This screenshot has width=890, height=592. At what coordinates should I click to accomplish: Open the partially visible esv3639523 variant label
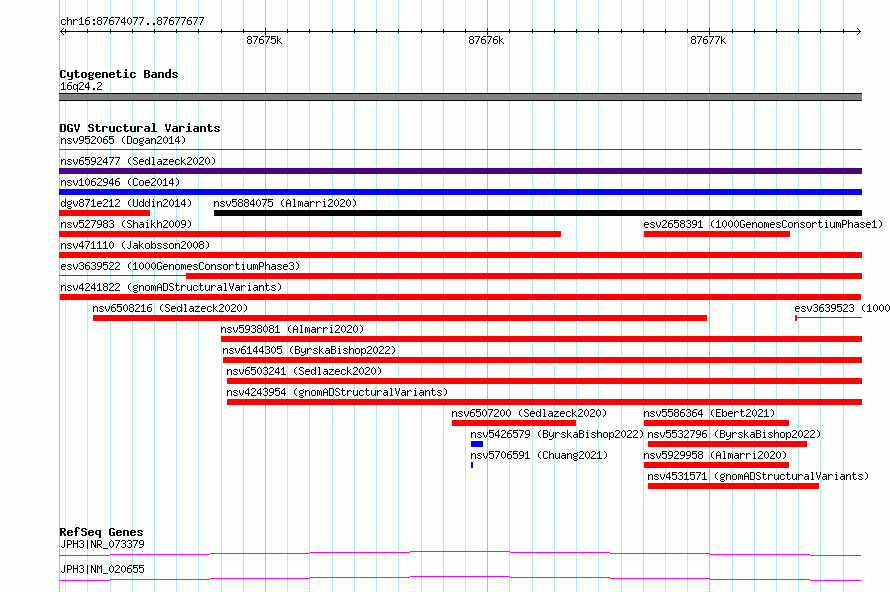pos(842,308)
